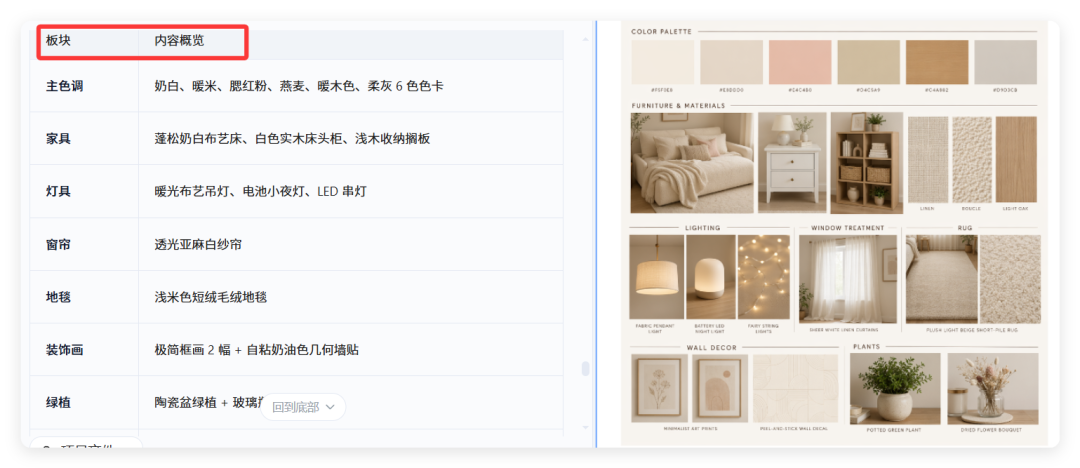1080x468 pixels.
Task: Click the plush beige rug room image
Action: click(942, 279)
